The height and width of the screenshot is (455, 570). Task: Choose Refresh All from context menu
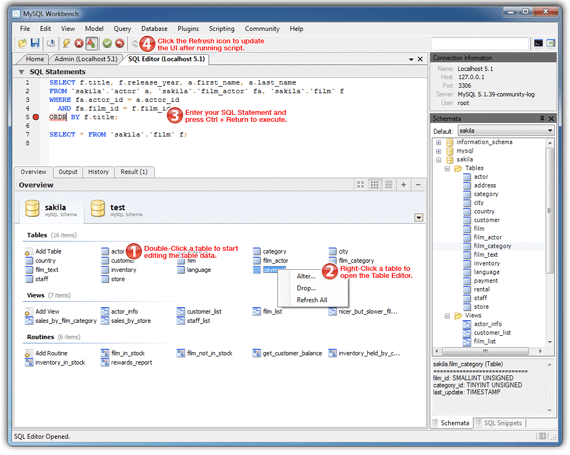click(313, 300)
